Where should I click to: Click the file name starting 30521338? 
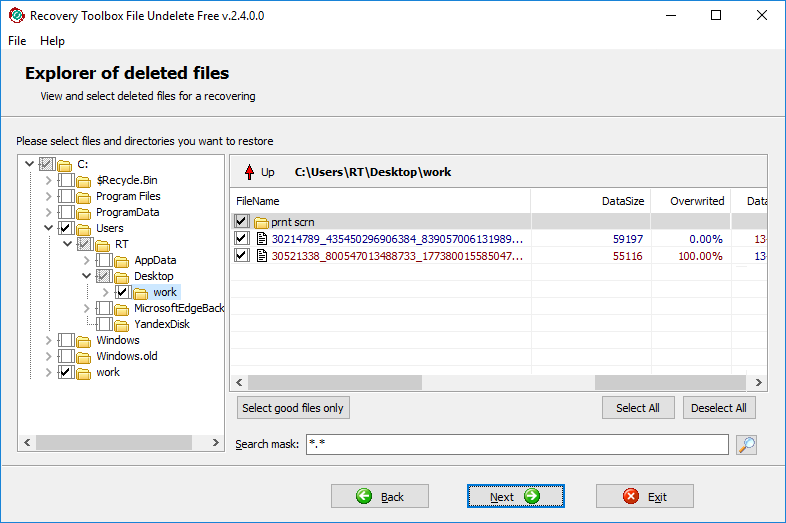pyautogui.click(x=397, y=256)
